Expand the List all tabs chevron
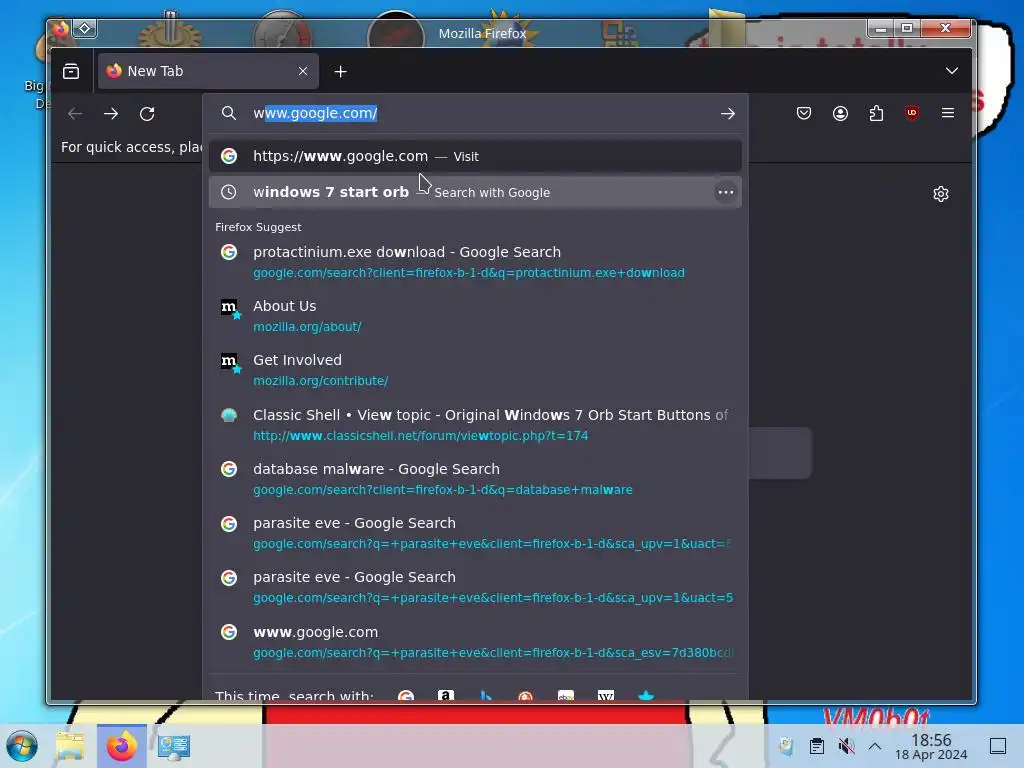The width and height of the screenshot is (1024, 768). [x=952, y=71]
